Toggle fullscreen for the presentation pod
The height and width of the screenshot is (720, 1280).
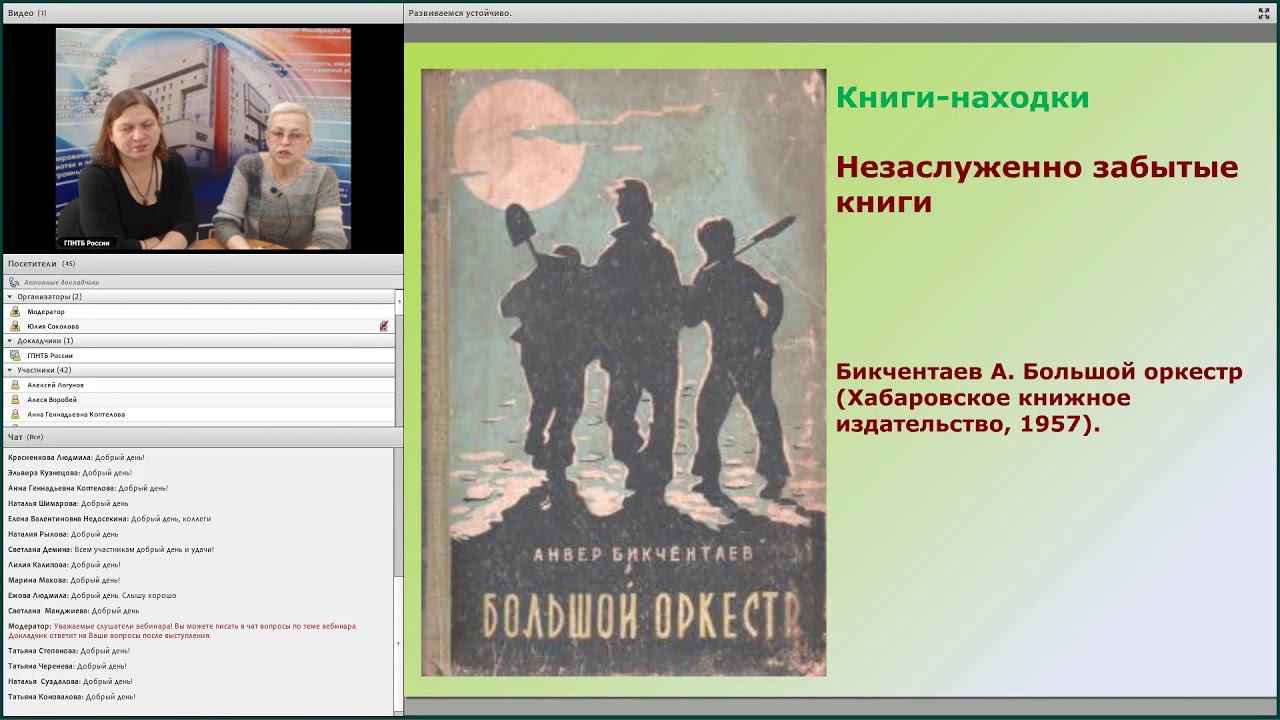tap(1263, 13)
